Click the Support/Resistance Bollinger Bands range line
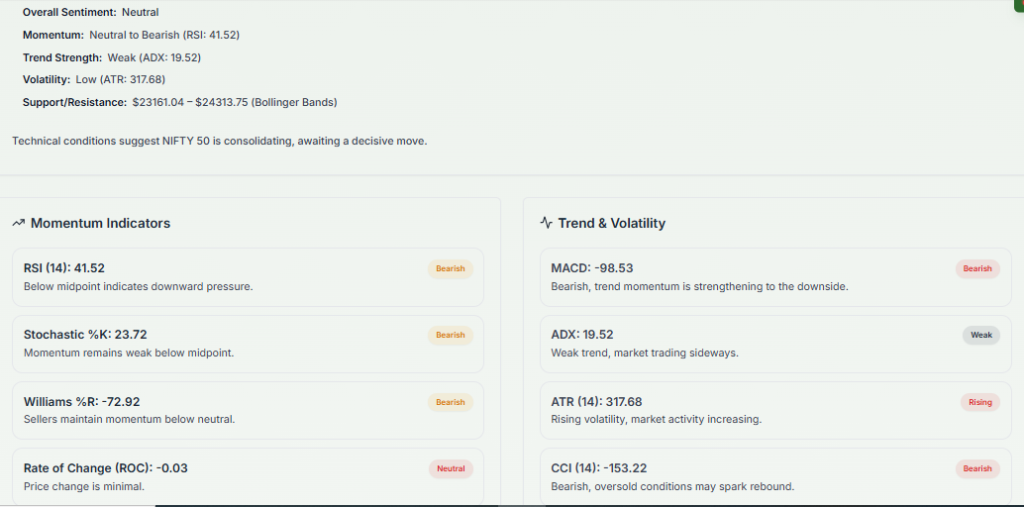This screenshot has width=1024, height=507. [x=180, y=103]
